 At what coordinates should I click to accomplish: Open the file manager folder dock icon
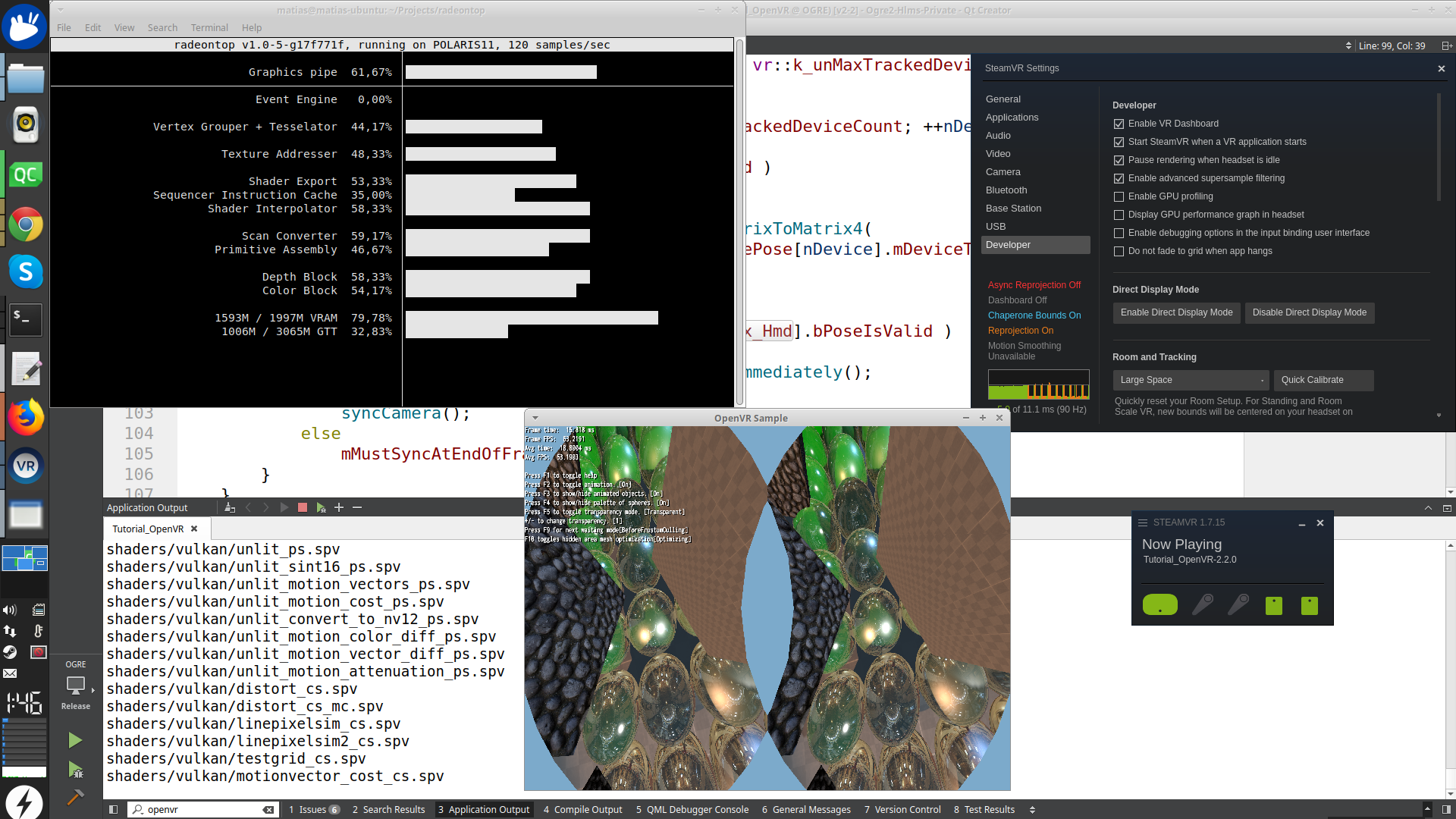click(x=25, y=78)
